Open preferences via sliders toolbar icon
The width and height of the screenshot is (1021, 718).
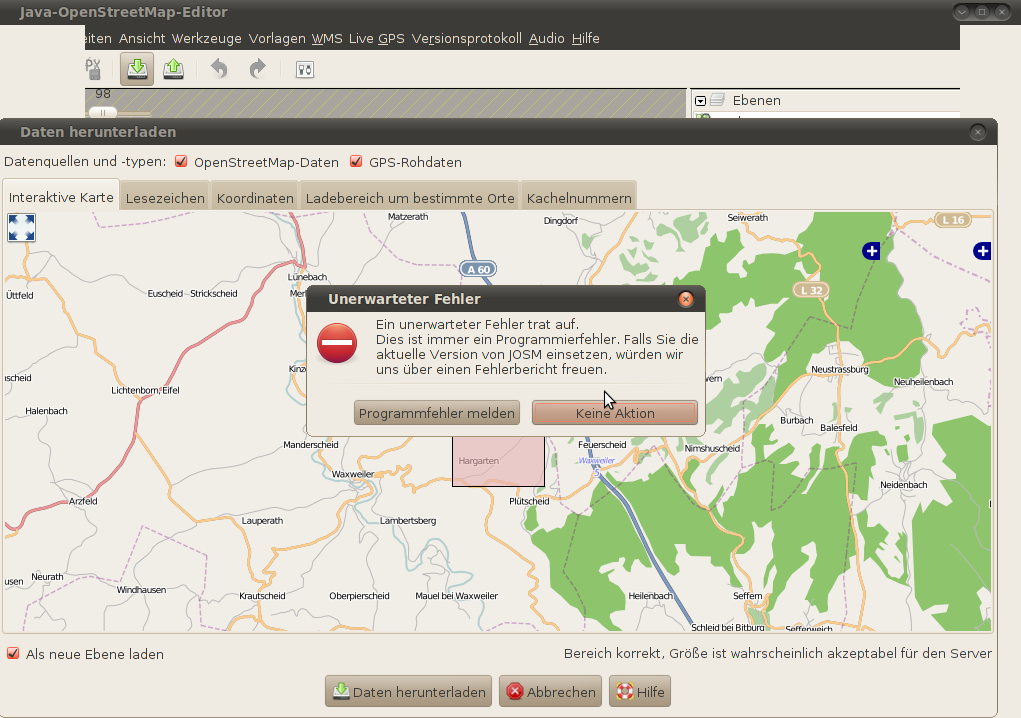point(305,69)
